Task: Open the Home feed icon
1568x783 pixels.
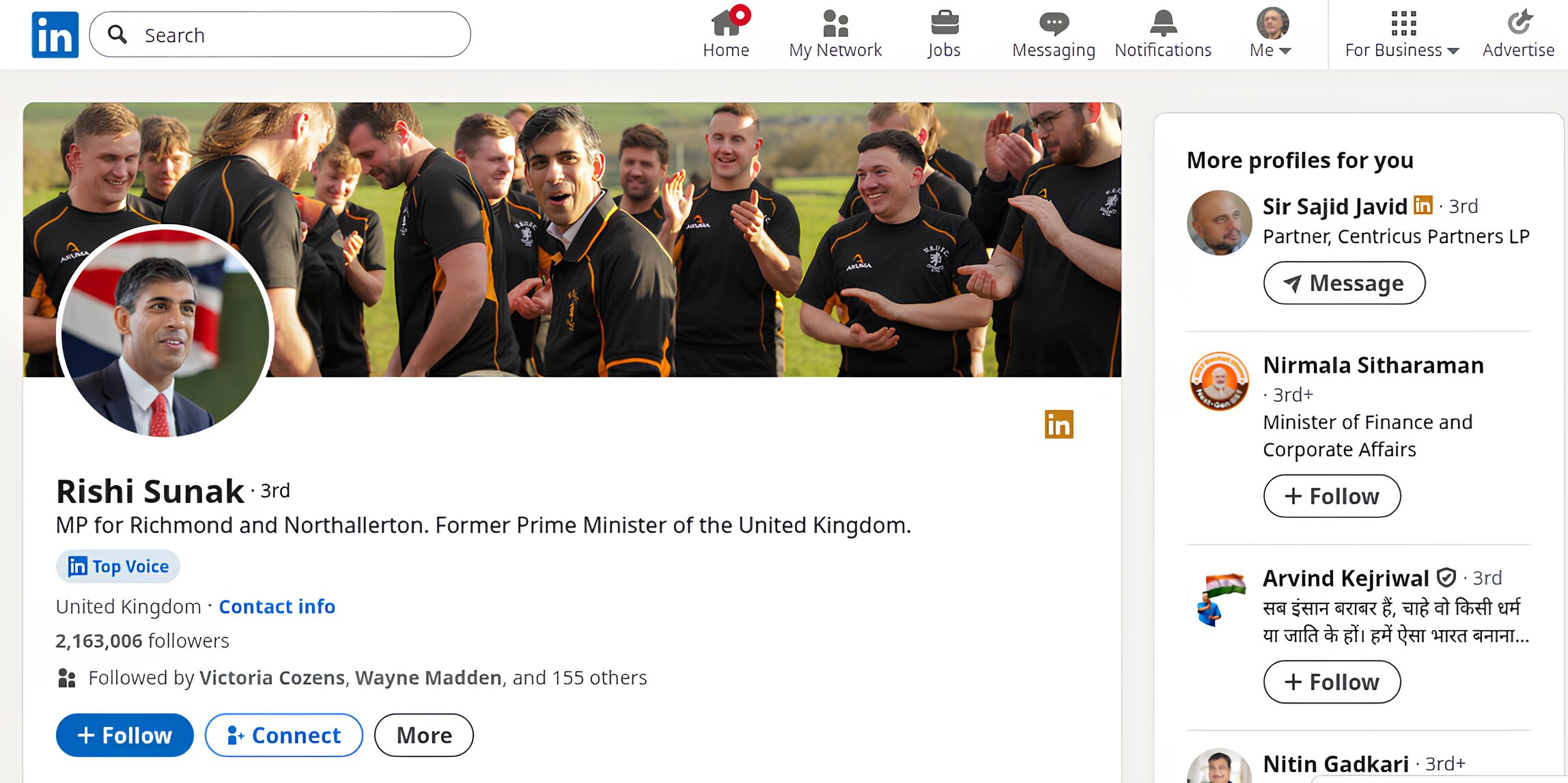Action: point(725,23)
